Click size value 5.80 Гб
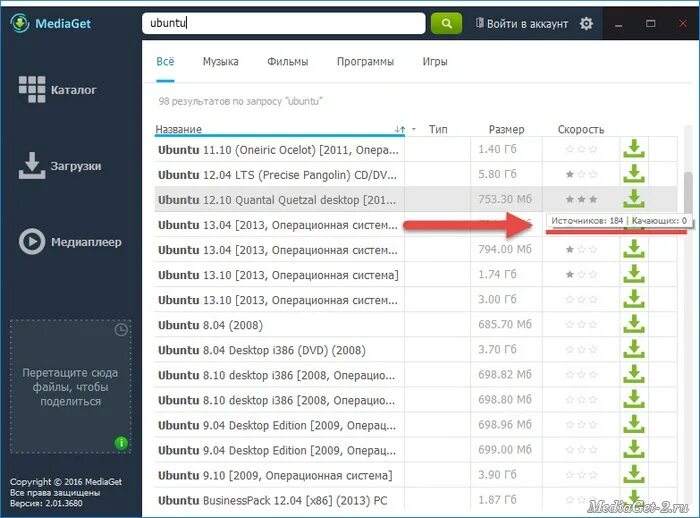The height and width of the screenshot is (518, 700). [x=497, y=174]
